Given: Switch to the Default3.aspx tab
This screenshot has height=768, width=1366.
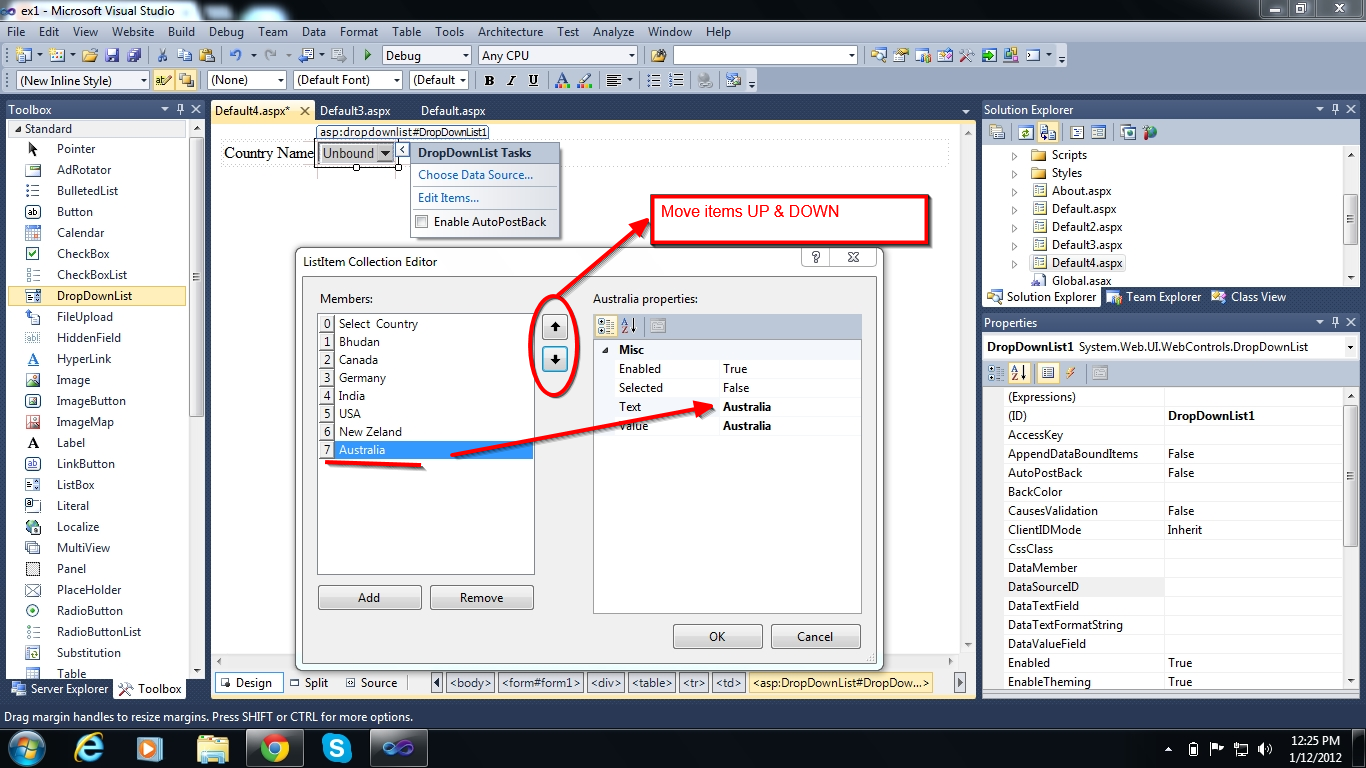Looking at the screenshot, I should 355,111.
